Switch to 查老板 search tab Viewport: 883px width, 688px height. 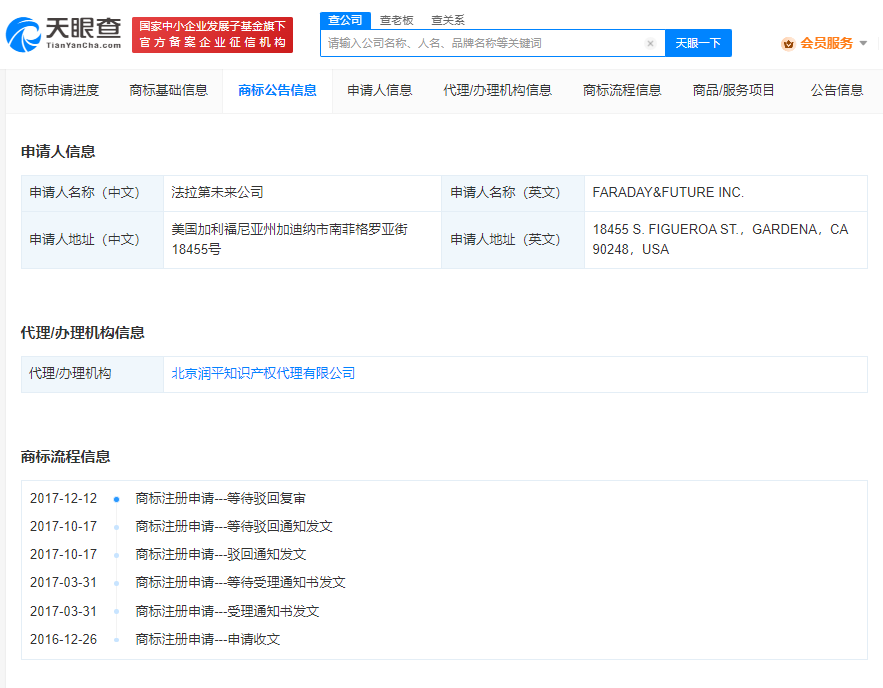pos(396,20)
